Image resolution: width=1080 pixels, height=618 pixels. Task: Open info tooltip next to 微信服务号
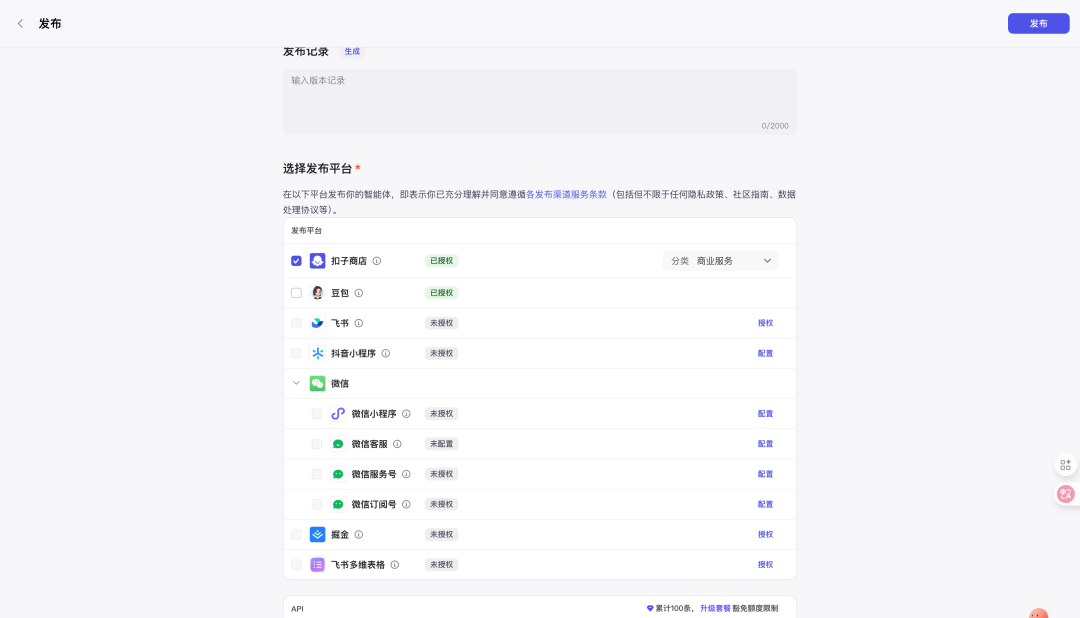pyautogui.click(x=406, y=475)
